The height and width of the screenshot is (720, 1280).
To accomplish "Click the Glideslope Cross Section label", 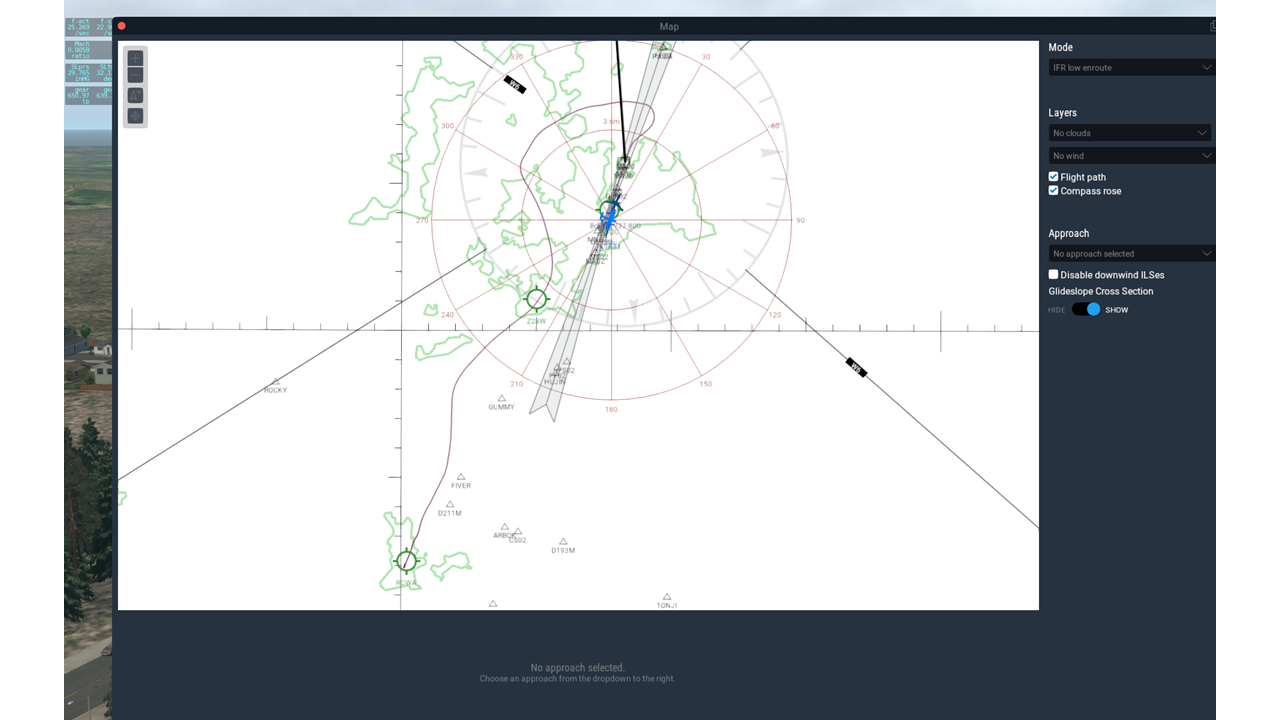I will 1100,291.
